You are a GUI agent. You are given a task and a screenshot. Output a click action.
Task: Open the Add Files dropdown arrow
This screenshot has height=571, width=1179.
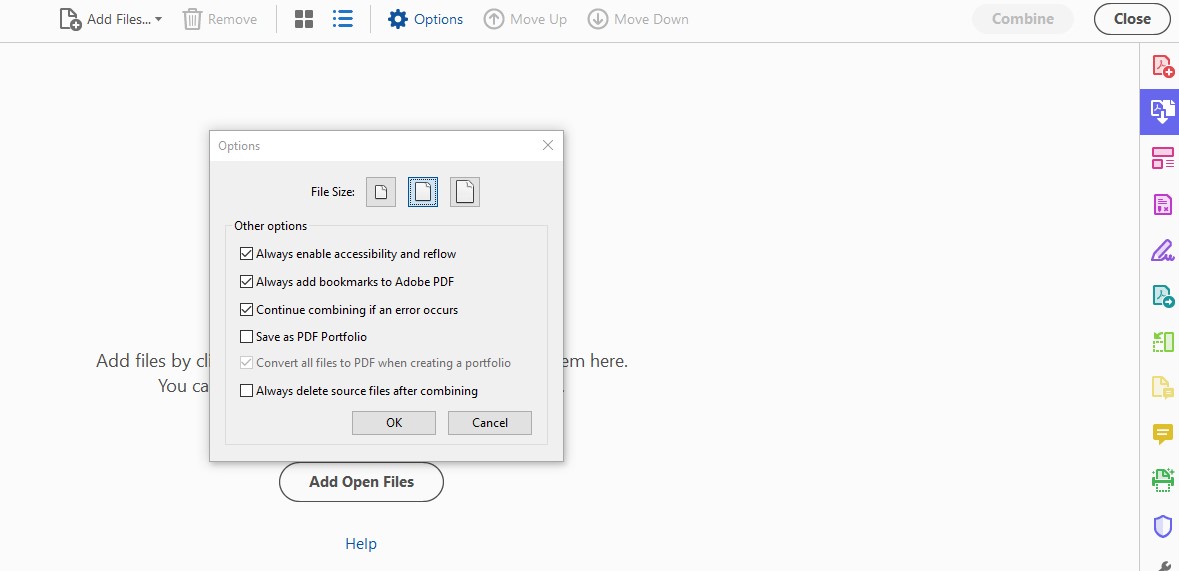158,20
